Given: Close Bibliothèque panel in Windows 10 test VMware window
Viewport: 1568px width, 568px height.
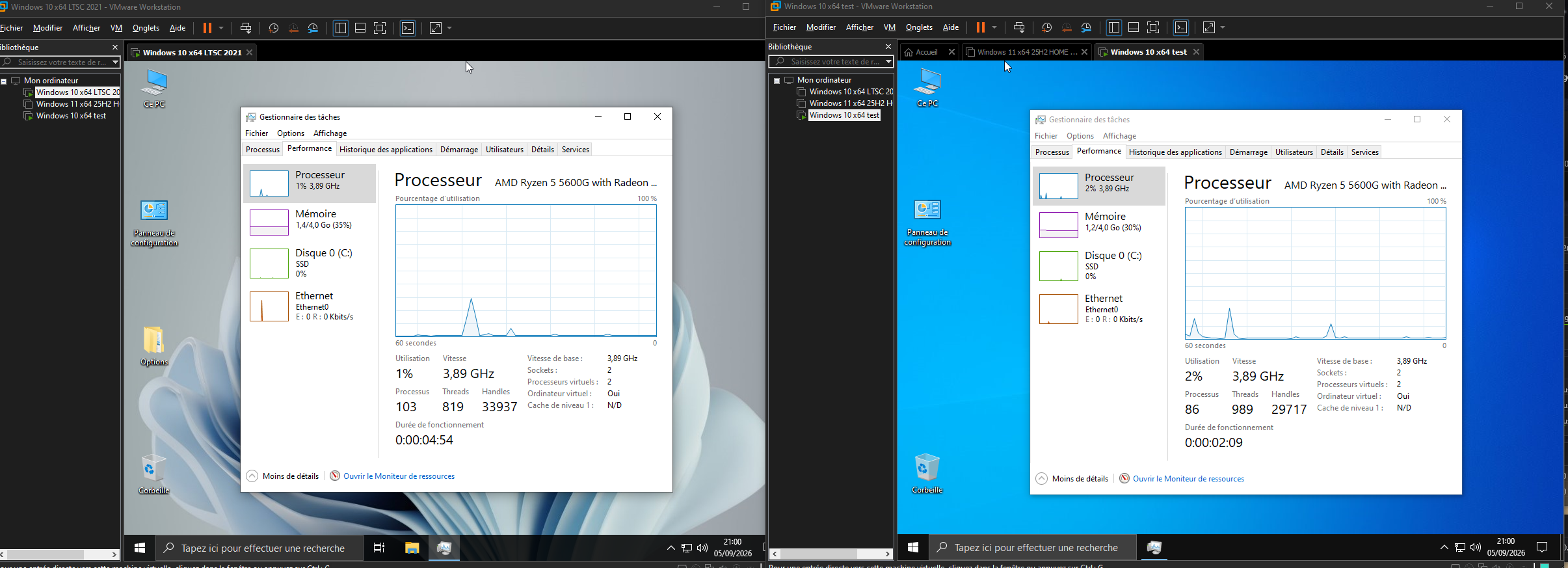Looking at the screenshot, I should (888, 47).
